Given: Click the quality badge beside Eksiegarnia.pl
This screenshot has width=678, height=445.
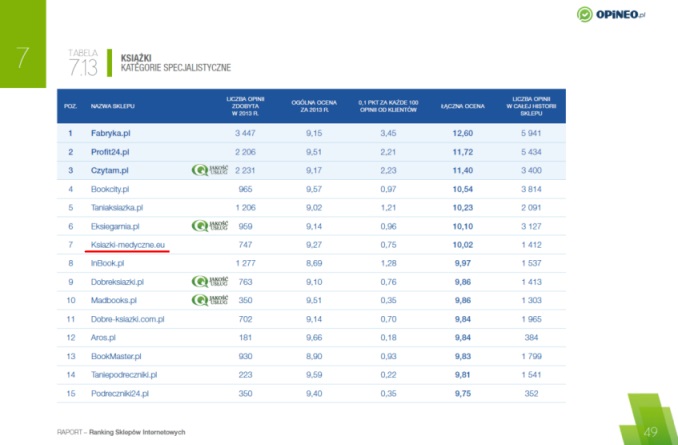Looking at the screenshot, I should [210, 226].
